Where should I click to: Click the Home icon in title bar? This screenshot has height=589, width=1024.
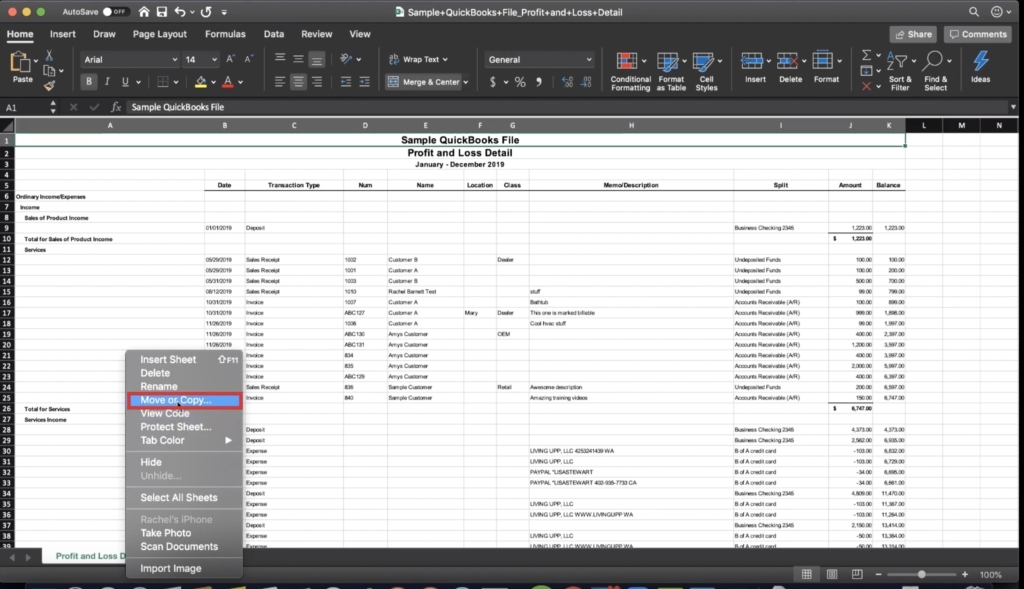click(144, 12)
